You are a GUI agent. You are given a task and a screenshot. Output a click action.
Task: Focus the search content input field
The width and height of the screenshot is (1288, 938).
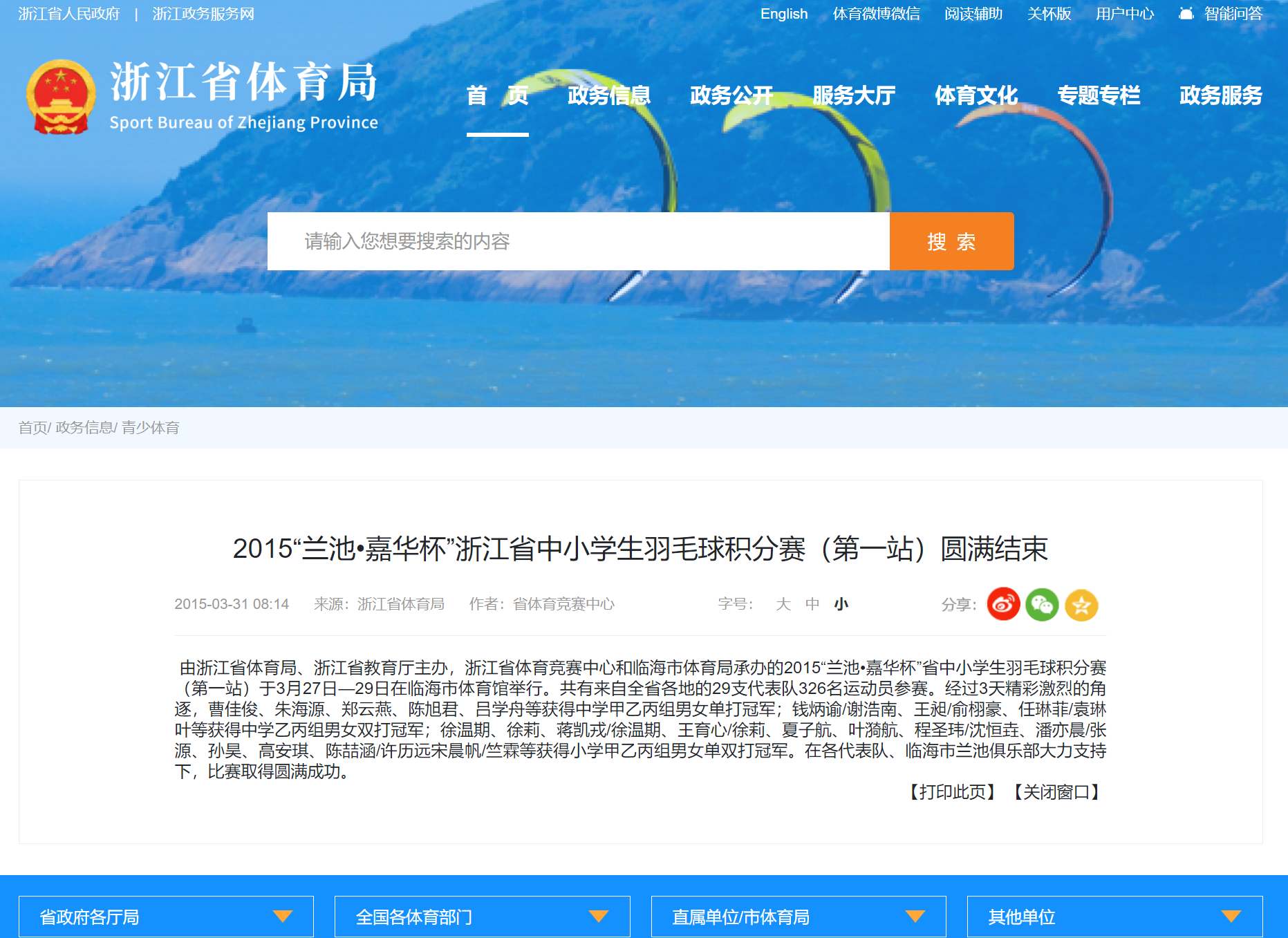click(578, 241)
